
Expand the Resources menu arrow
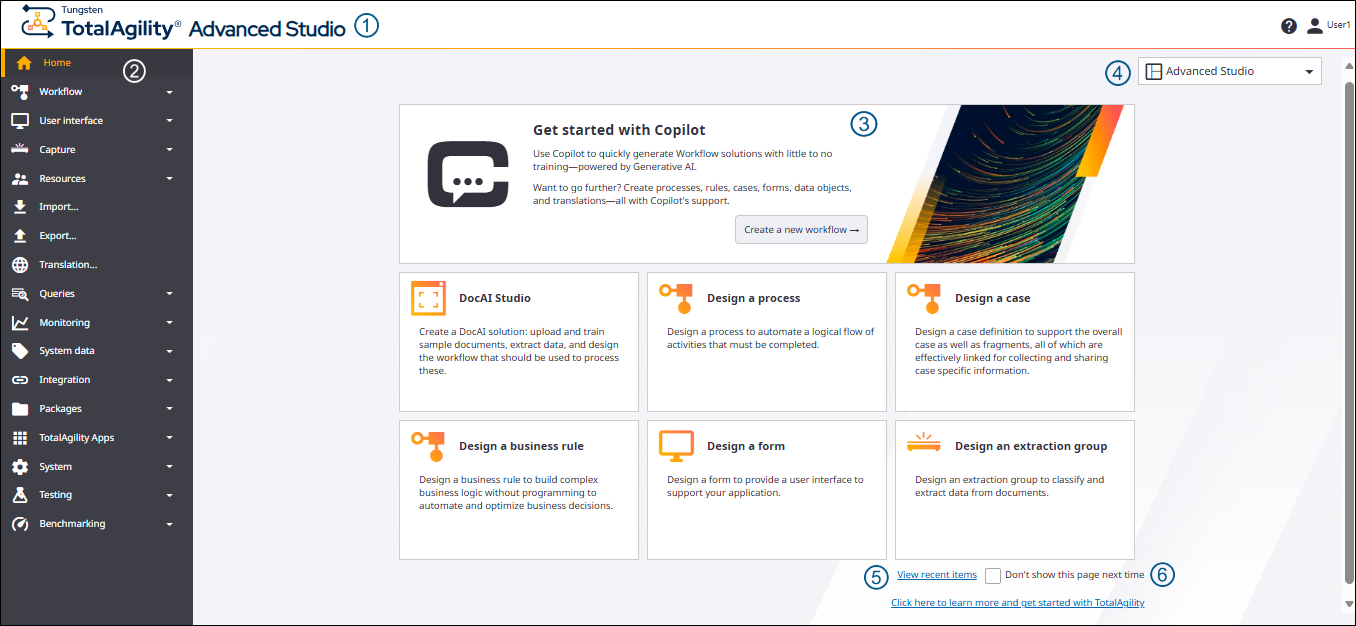pos(170,179)
